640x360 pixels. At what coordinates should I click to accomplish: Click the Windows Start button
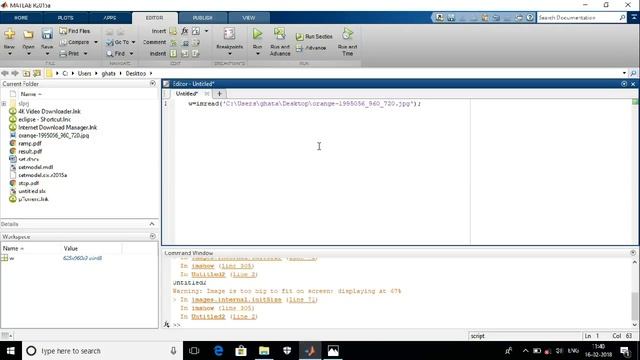click(x=11, y=351)
